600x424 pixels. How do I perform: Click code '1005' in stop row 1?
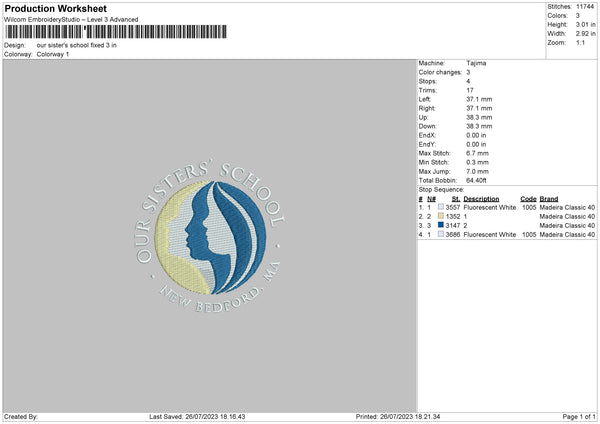point(529,207)
